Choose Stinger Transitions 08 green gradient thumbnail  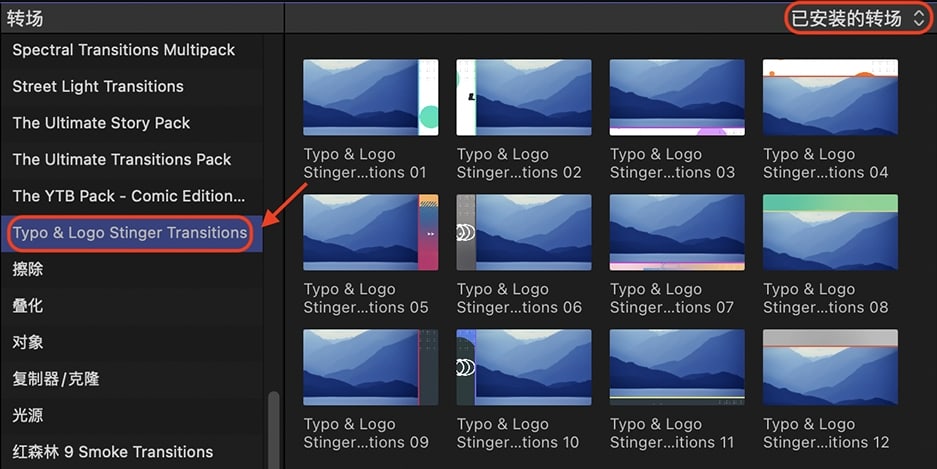click(830, 232)
